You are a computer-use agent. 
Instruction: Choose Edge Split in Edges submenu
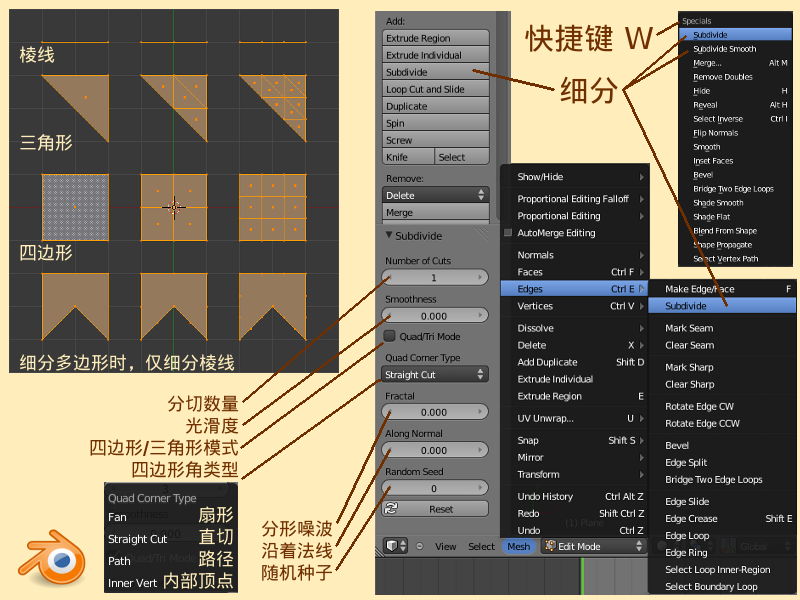[x=722, y=462]
